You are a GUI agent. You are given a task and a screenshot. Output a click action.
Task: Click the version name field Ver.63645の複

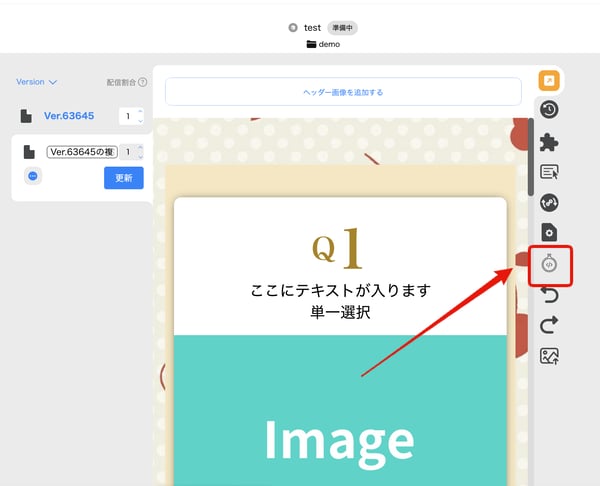pos(80,152)
